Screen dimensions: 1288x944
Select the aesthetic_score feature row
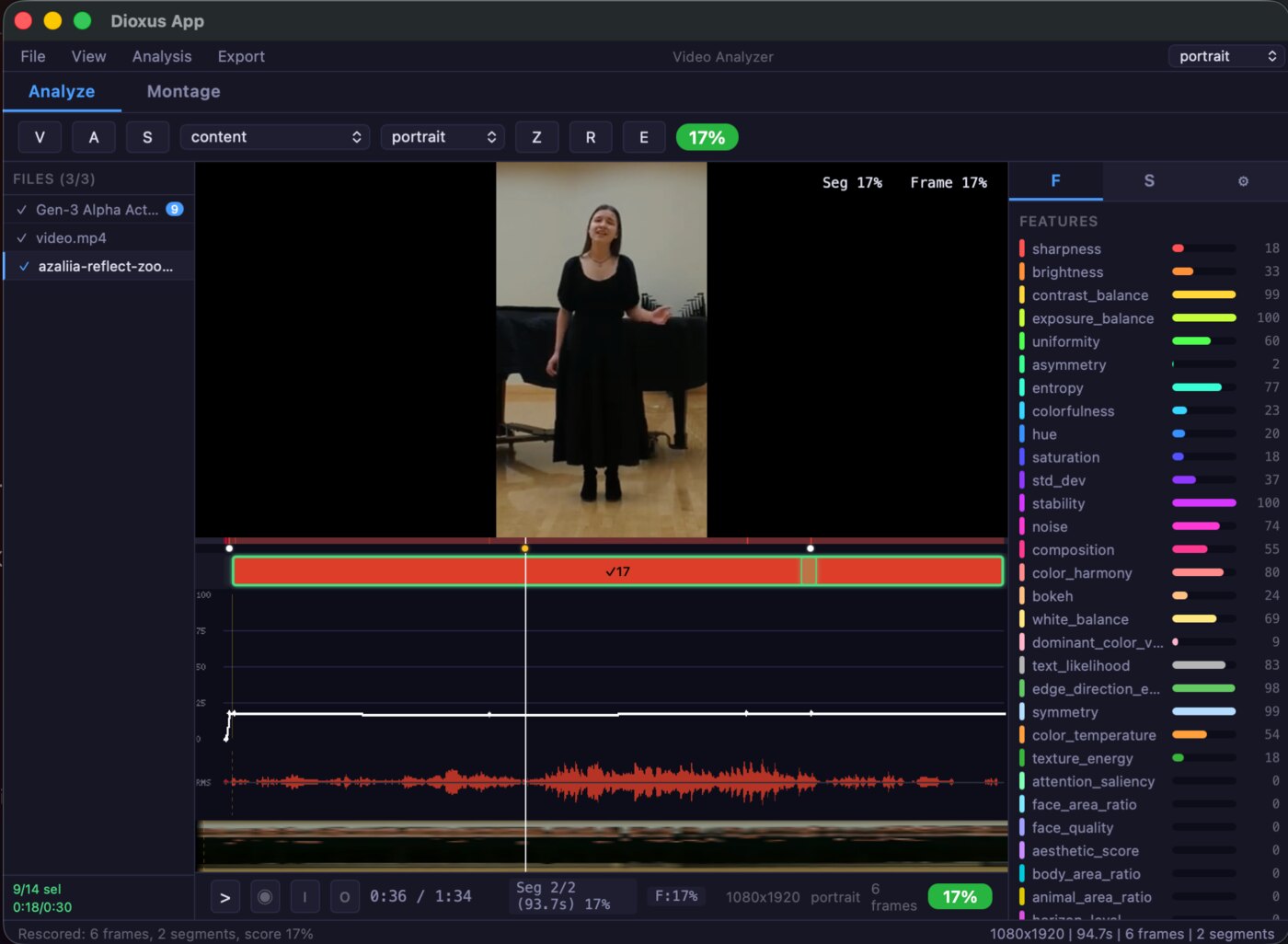tap(1149, 850)
